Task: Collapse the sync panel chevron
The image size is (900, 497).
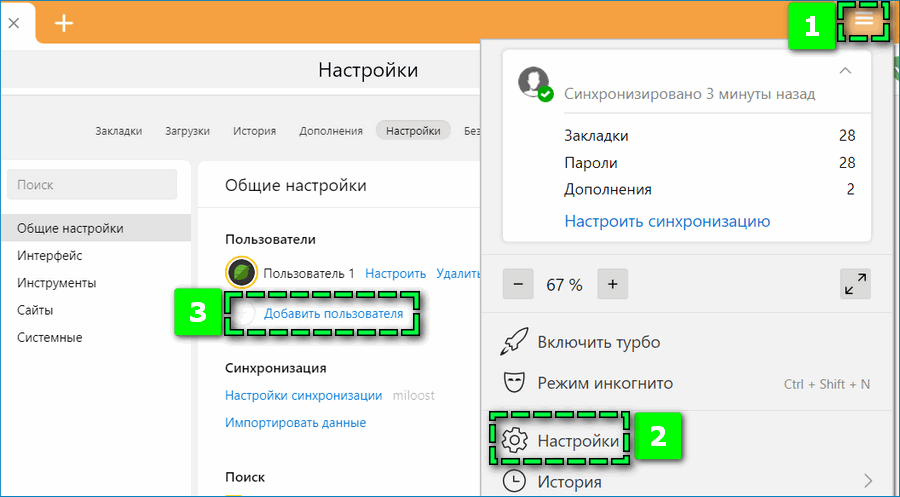Action: click(845, 71)
